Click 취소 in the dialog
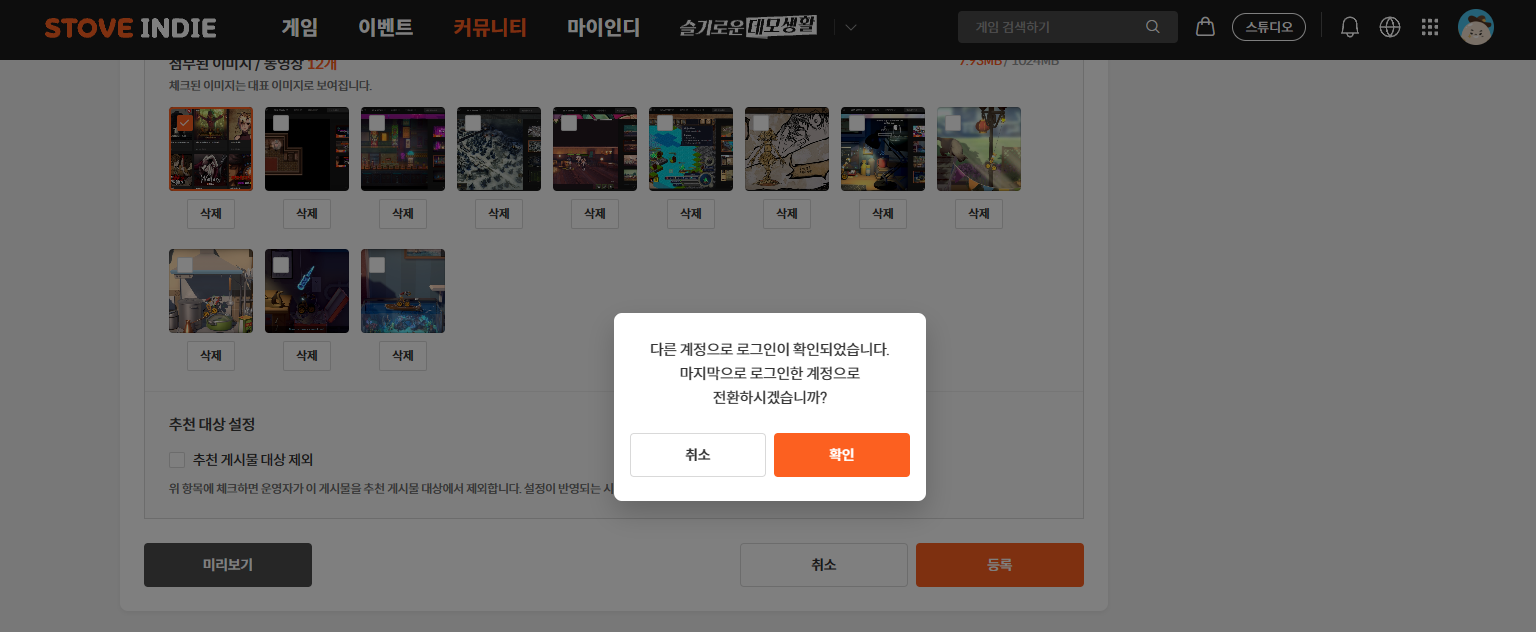 [697, 455]
